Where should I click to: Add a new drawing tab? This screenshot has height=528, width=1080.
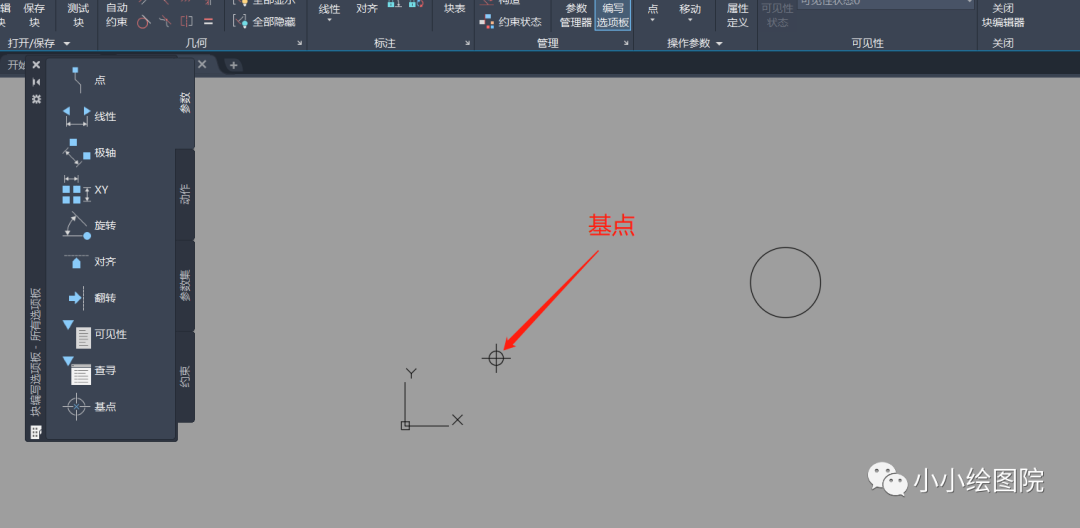[233, 65]
